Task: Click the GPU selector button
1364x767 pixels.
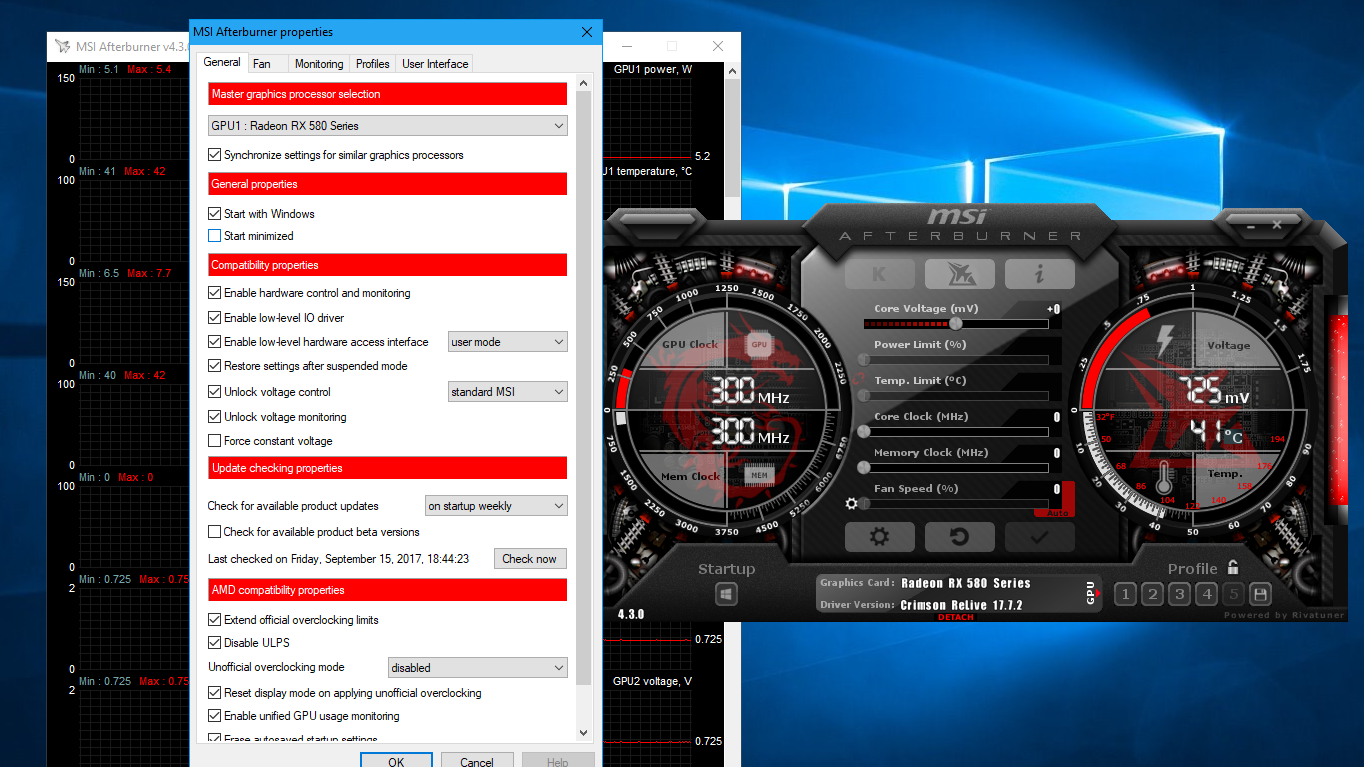Action: (x=1091, y=593)
